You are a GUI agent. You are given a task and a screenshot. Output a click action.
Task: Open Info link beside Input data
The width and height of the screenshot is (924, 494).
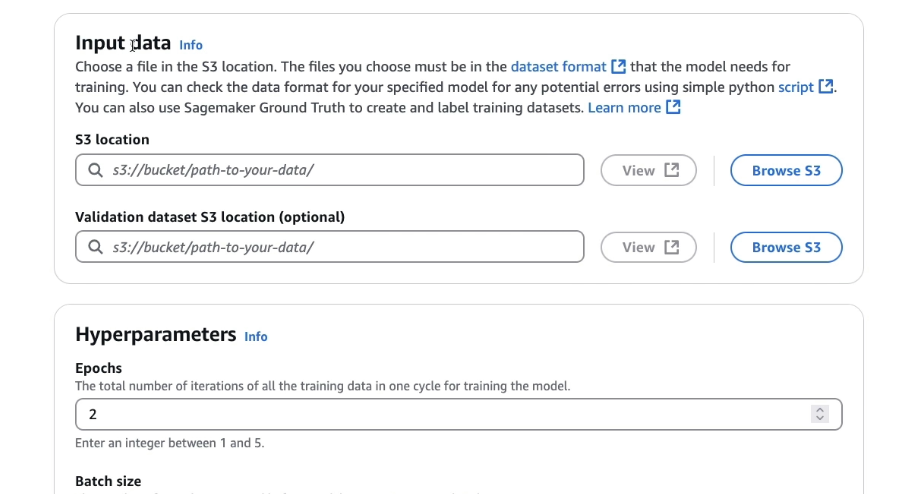pyautogui.click(x=190, y=45)
